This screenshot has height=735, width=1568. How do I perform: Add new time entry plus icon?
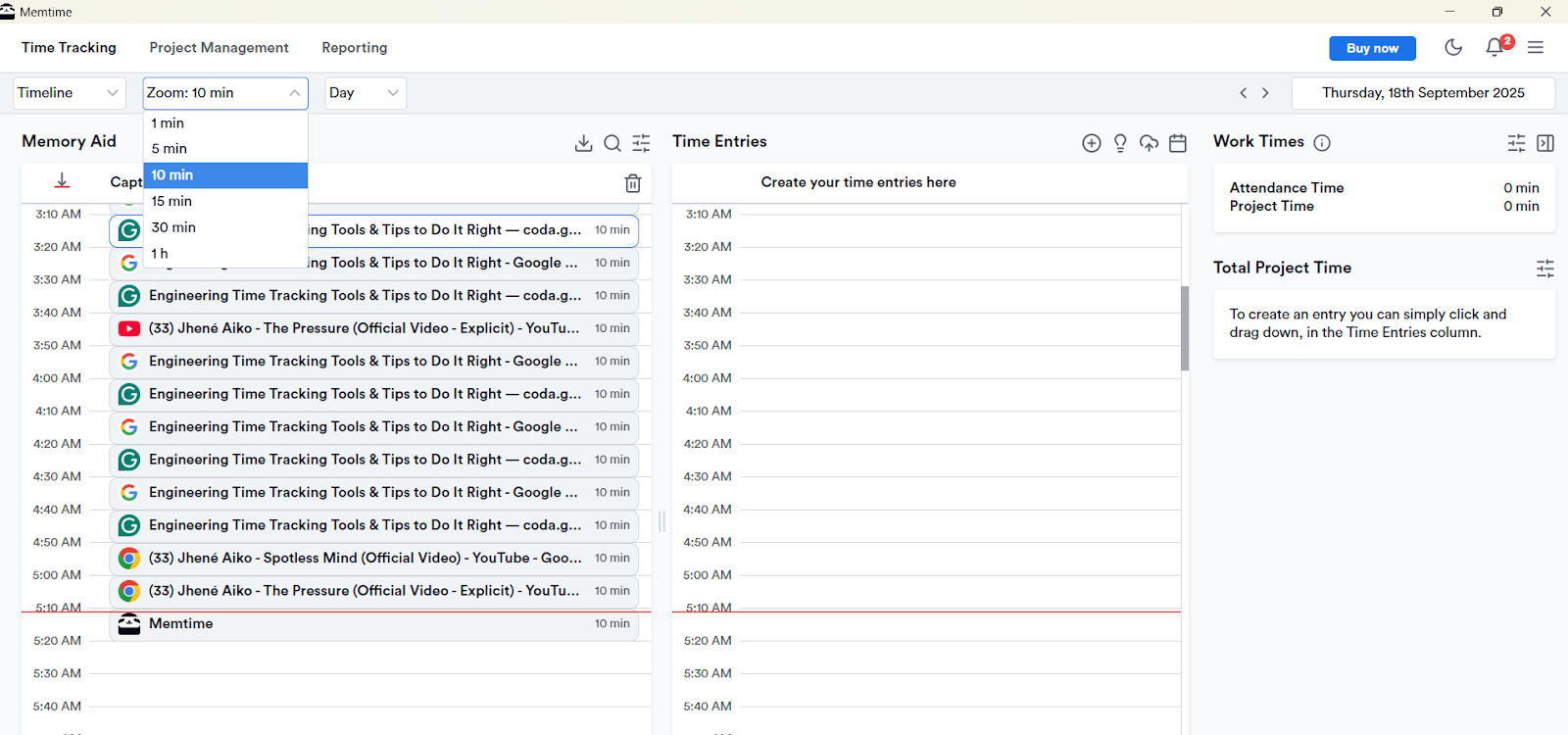1091,143
